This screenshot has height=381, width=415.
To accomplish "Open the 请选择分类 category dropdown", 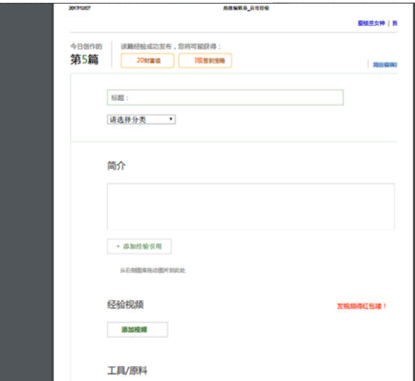I will point(141,119).
